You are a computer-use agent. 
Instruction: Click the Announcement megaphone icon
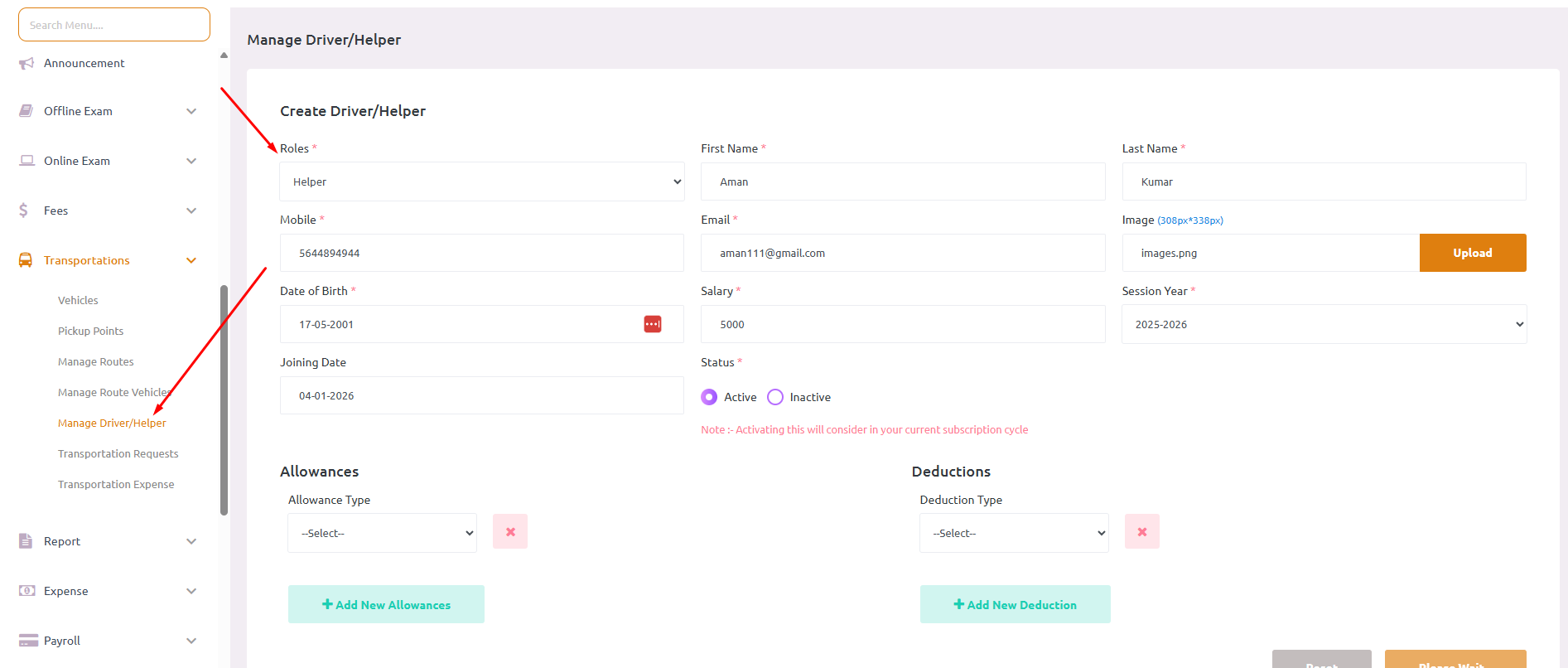(27, 64)
